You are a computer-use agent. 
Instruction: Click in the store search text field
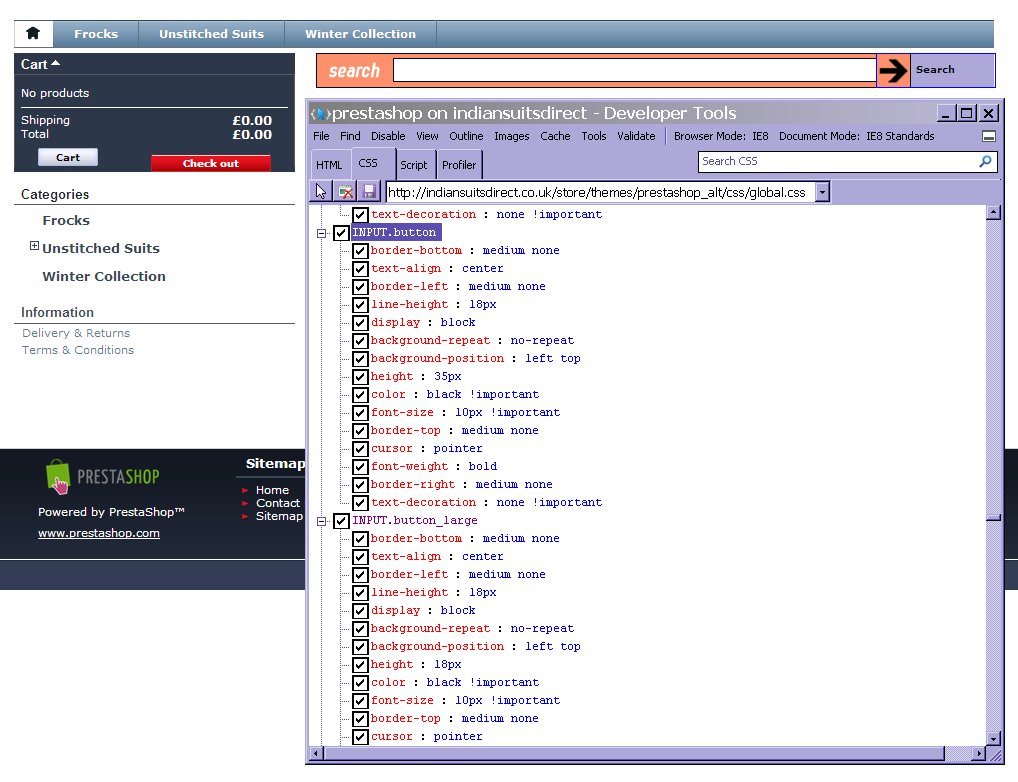pyautogui.click(x=635, y=70)
